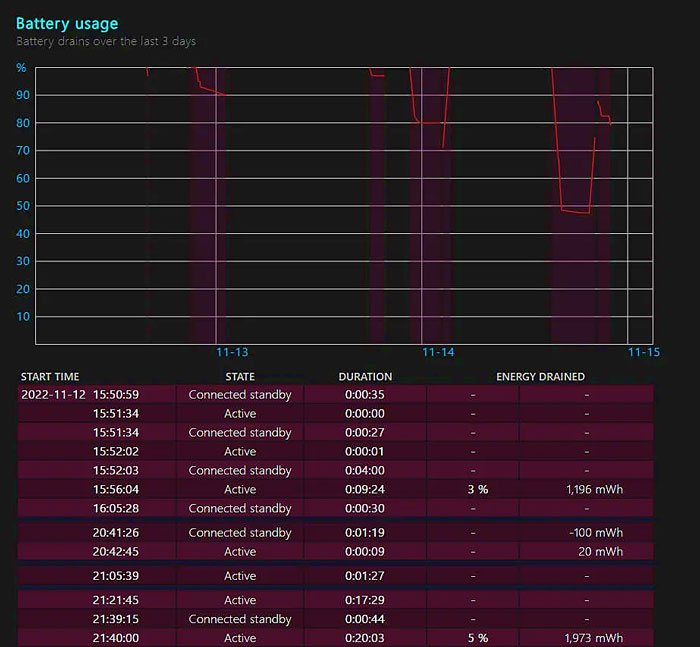The height and width of the screenshot is (647, 700).
Task: Click the 20 mWh energy value
Action: pos(600,551)
